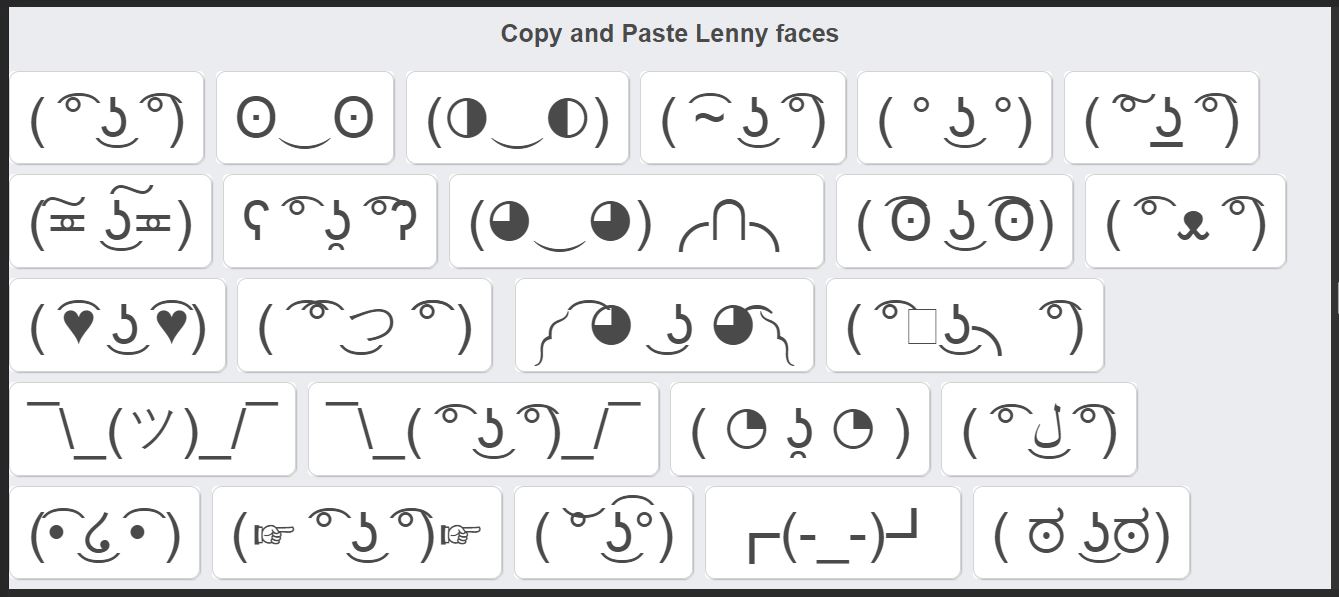Copy the ┌(-_-)┘ dancing face
Screen dimensions: 1339x597
(x=833, y=533)
